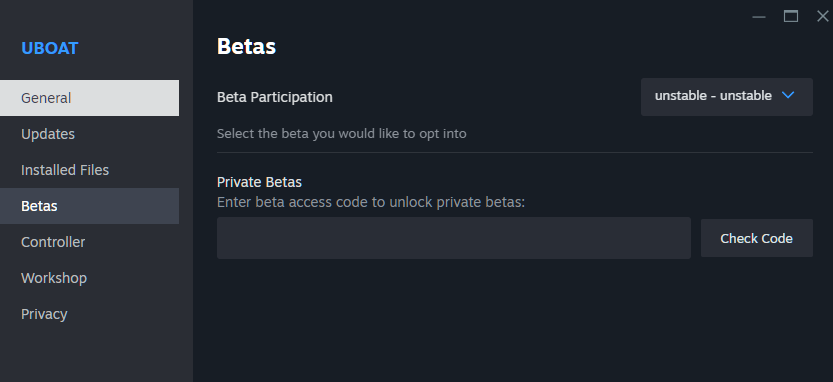
Task: Open the Workshop section
Action: tap(89, 278)
